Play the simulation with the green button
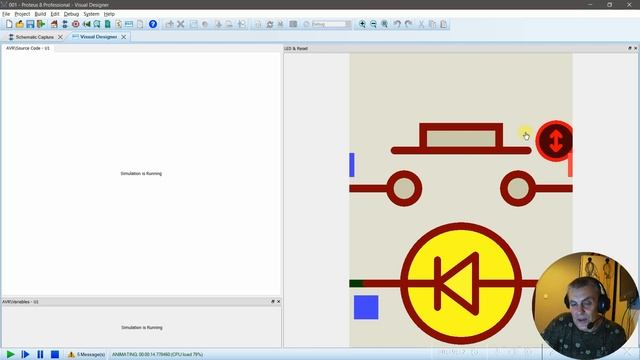 pyautogui.click(x=11, y=354)
